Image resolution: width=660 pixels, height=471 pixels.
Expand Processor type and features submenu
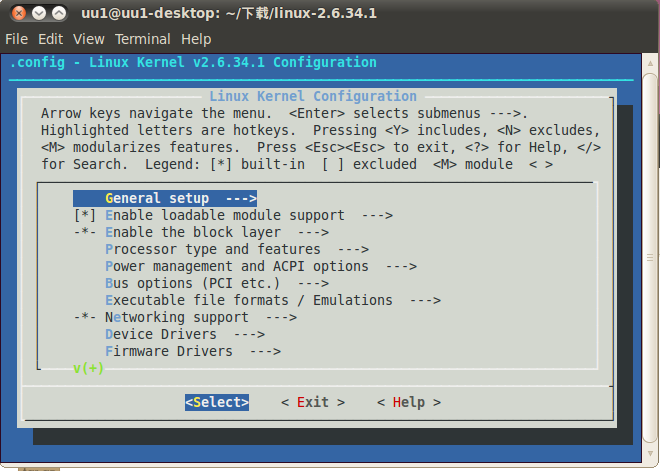pos(236,249)
